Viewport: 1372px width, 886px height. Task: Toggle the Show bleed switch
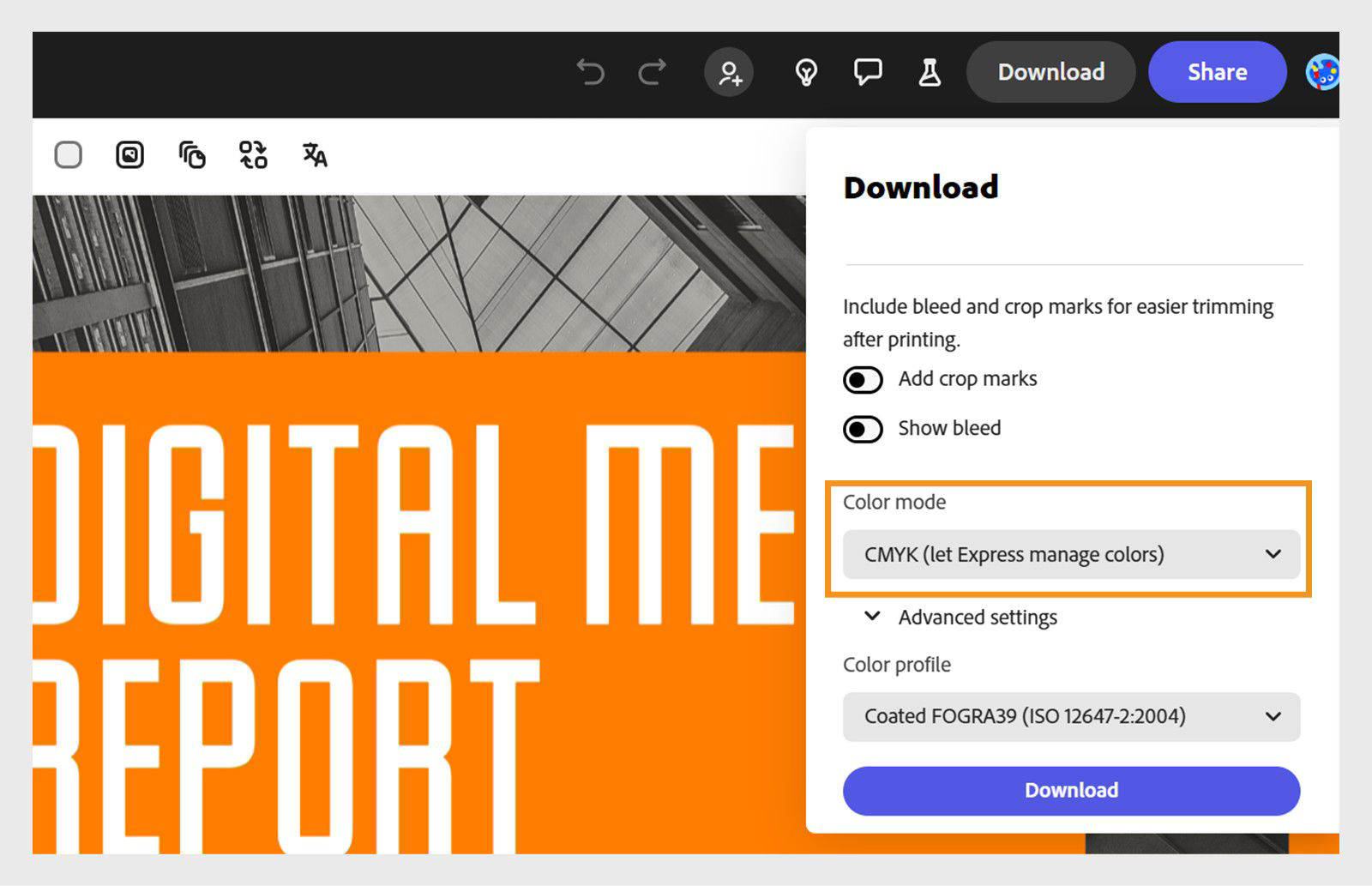pyautogui.click(x=863, y=429)
